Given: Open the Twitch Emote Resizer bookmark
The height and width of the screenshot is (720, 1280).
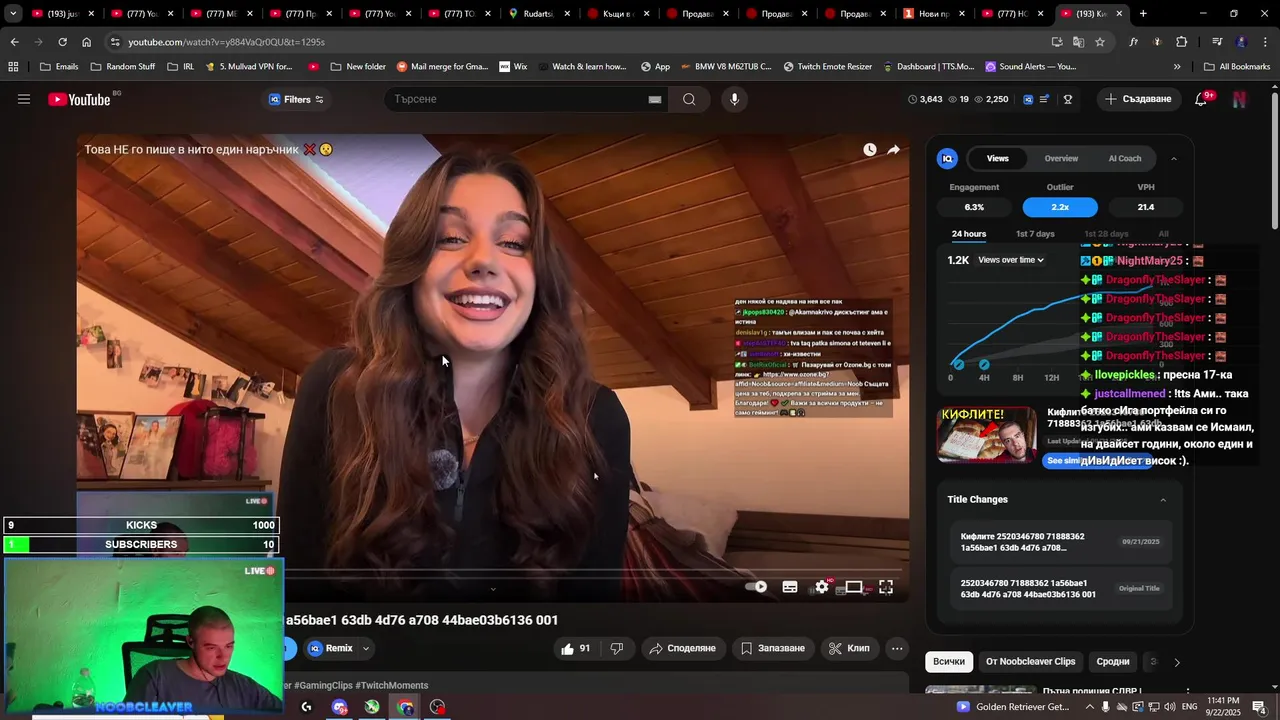Looking at the screenshot, I should click(827, 67).
